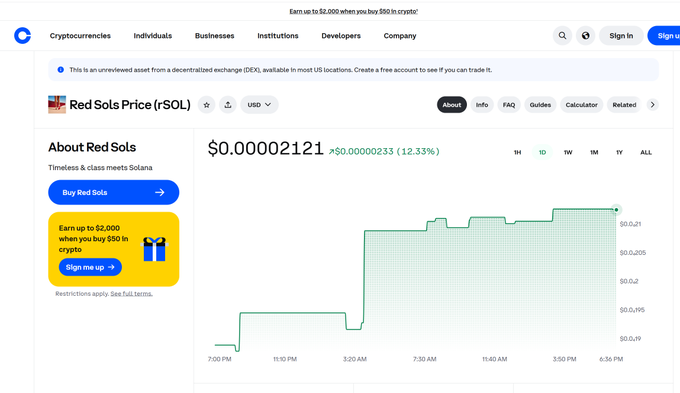Set chart range to 1W
The height and width of the screenshot is (393, 680).
[568, 152]
